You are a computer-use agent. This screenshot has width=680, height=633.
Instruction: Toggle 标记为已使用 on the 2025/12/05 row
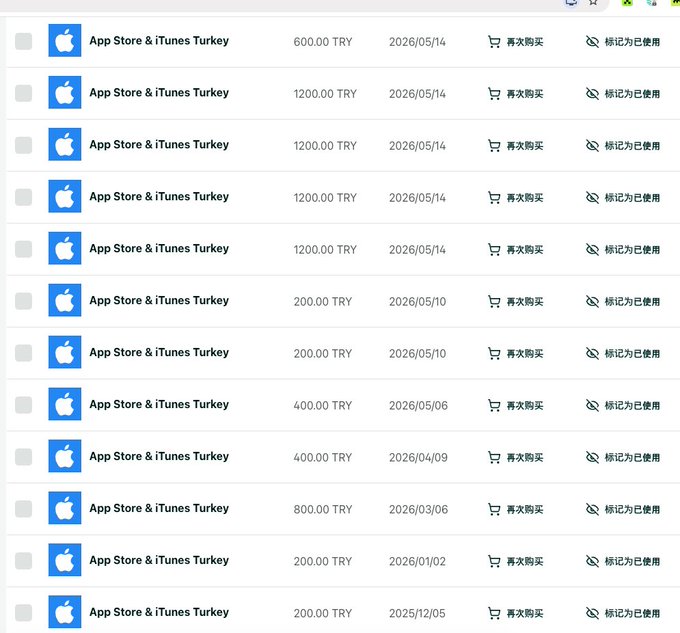pyautogui.click(x=623, y=613)
